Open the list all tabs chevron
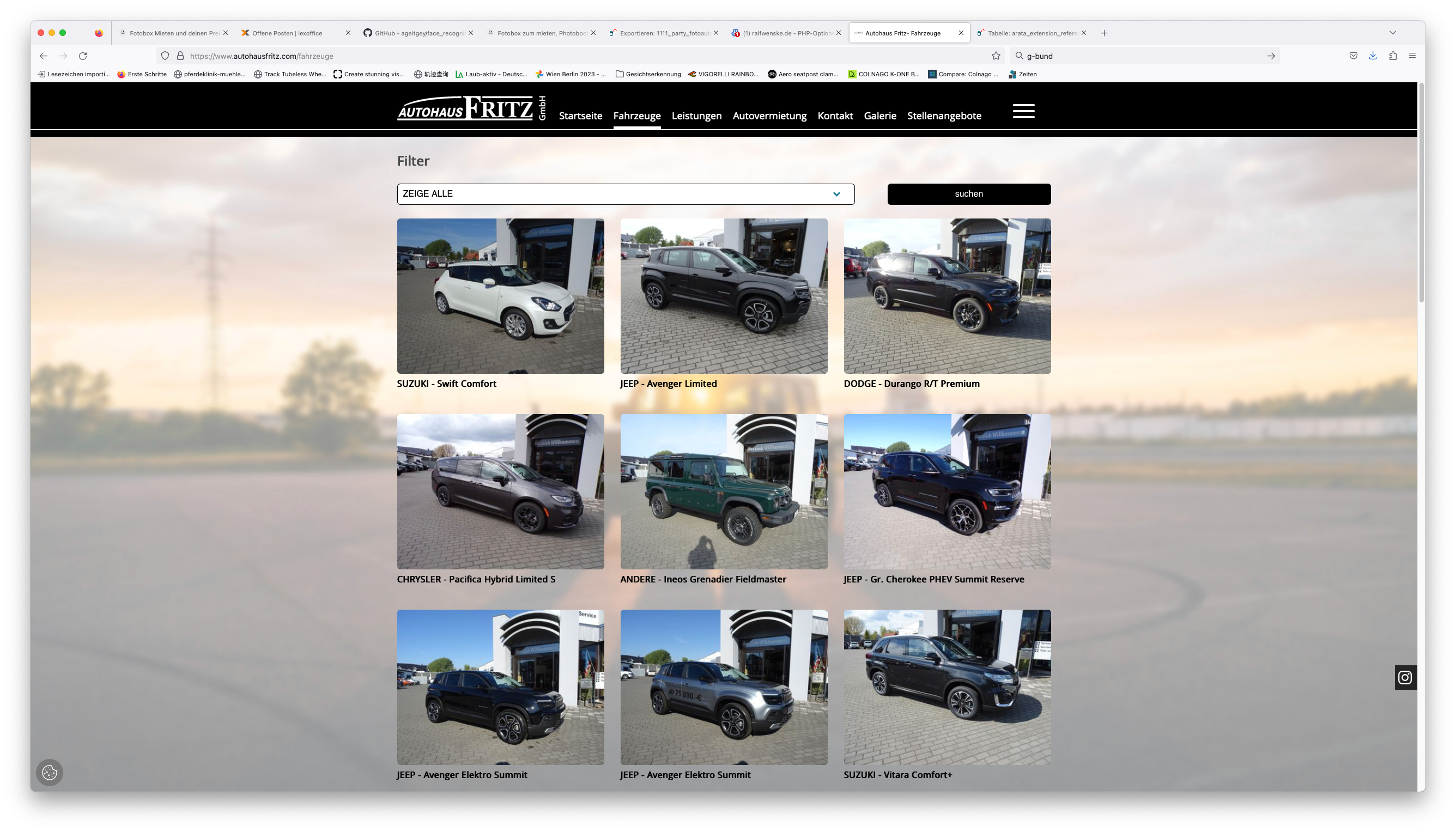This screenshot has height=832, width=1456. [1393, 33]
